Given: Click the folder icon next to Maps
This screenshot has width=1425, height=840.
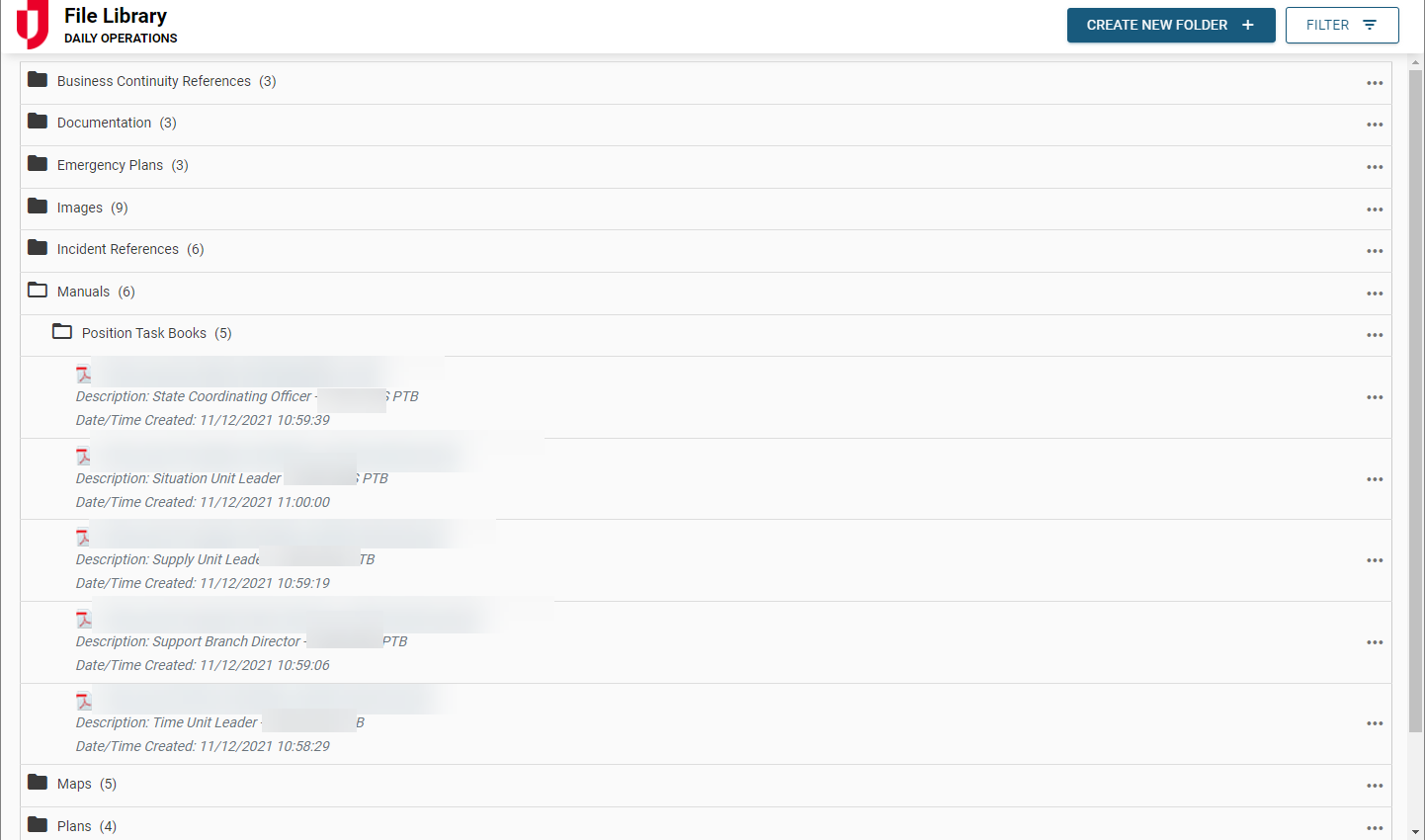Looking at the screenshot, I should 37,784.
